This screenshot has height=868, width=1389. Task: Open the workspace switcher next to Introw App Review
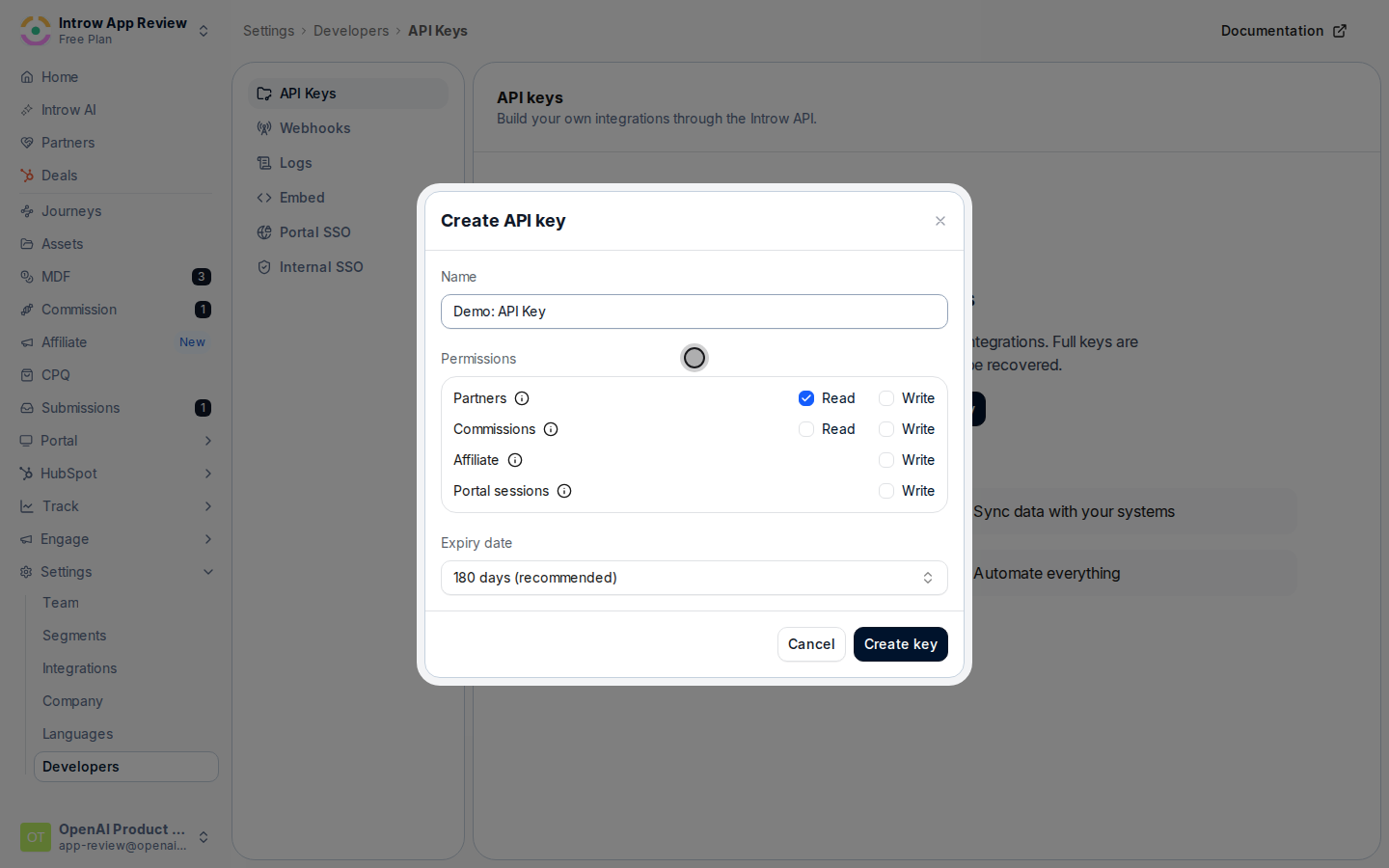click(204, 31)
